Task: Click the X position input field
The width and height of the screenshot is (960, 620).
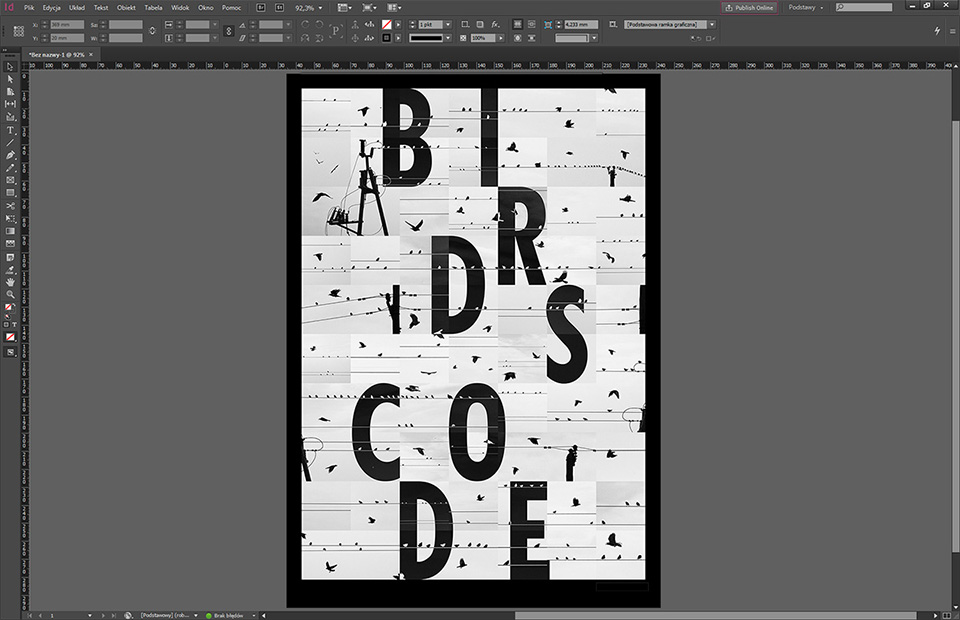Action: click(67, 23)
